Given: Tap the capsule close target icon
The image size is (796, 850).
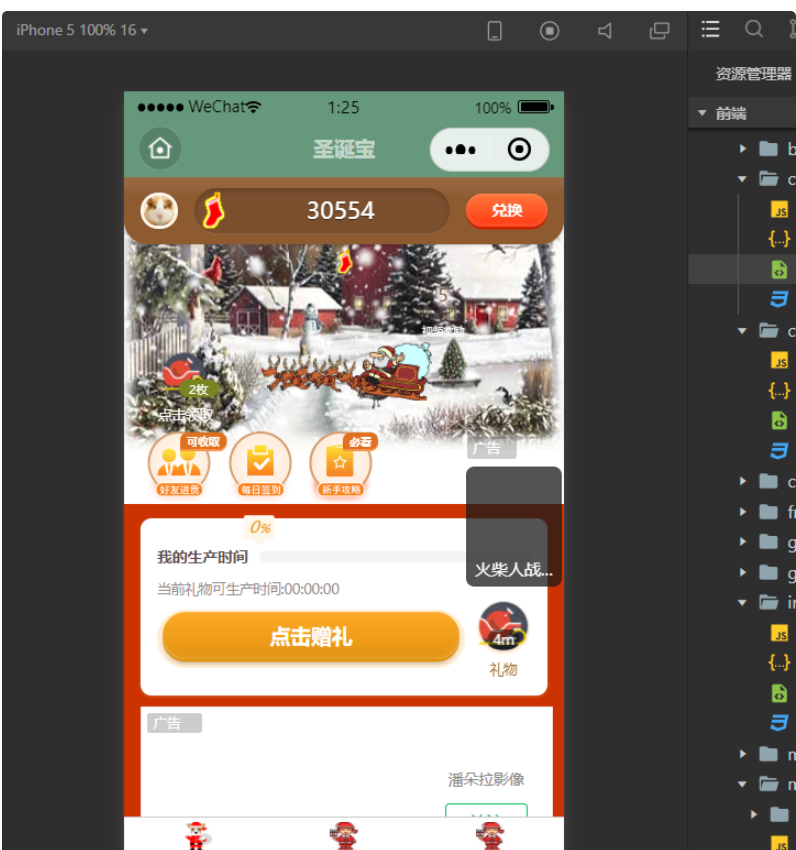Looking at the screenshot, I should [519, 150].
